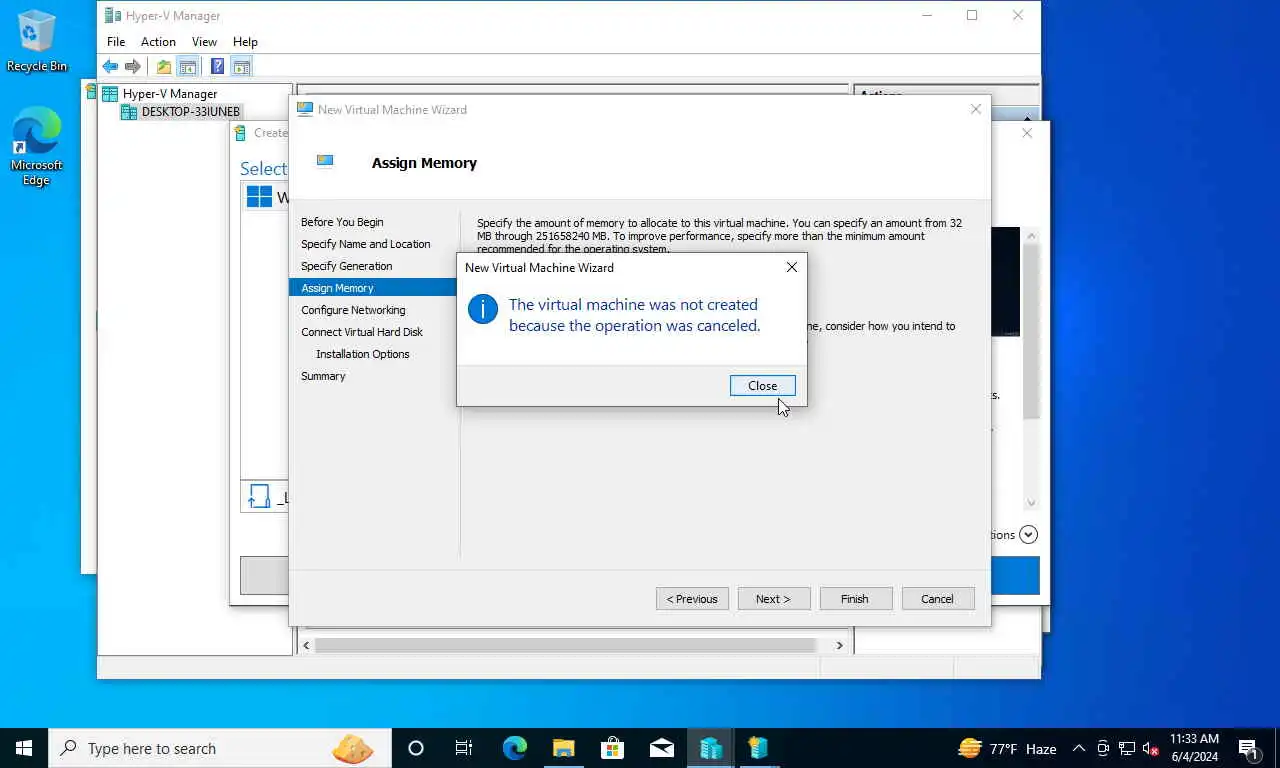Viewport: 1280px width, 768px height.
Task: Open Action Center notifications icon
Action: coord(1249,748)
